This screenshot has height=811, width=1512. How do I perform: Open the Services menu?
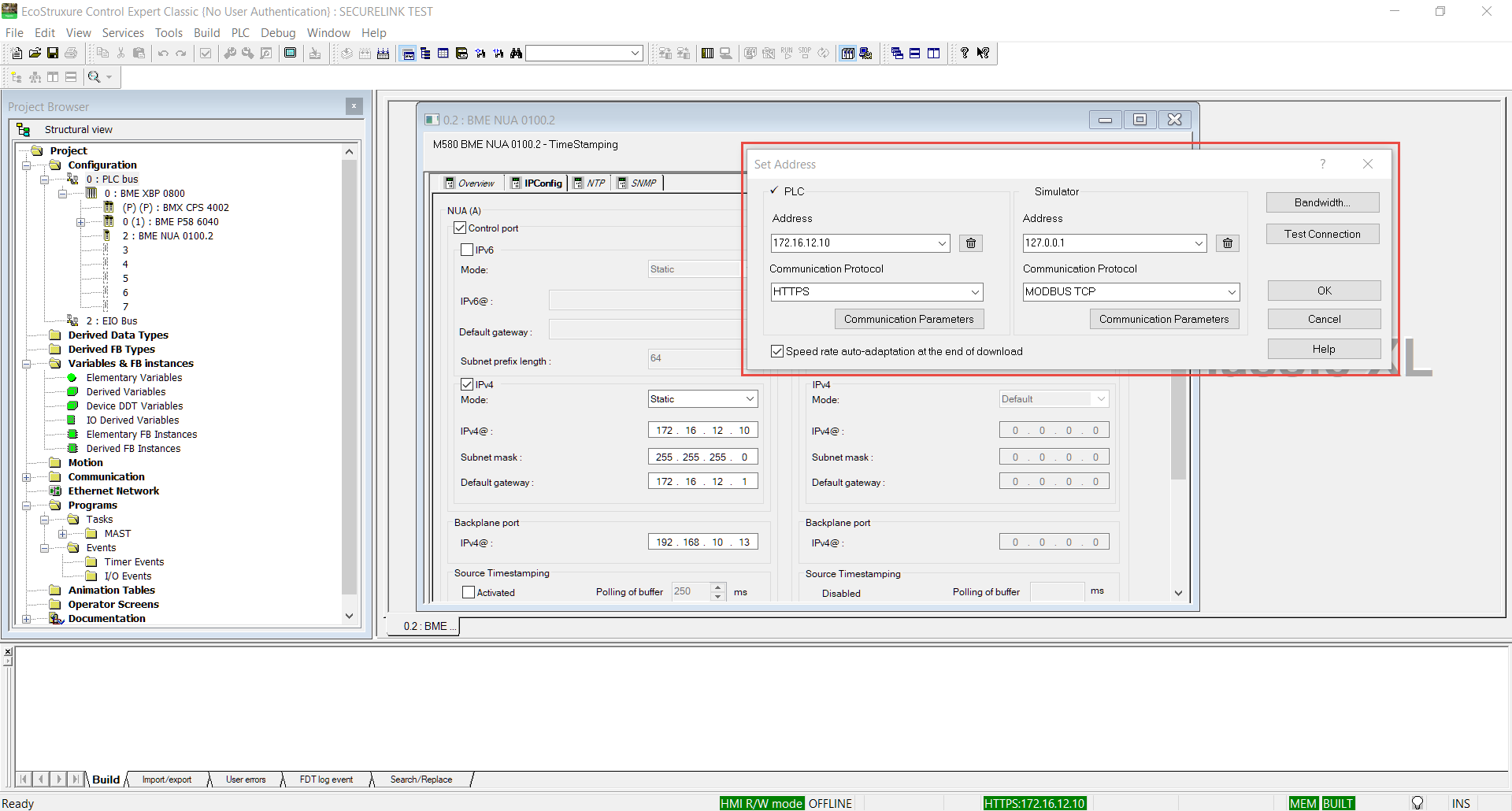pos(123,33)
